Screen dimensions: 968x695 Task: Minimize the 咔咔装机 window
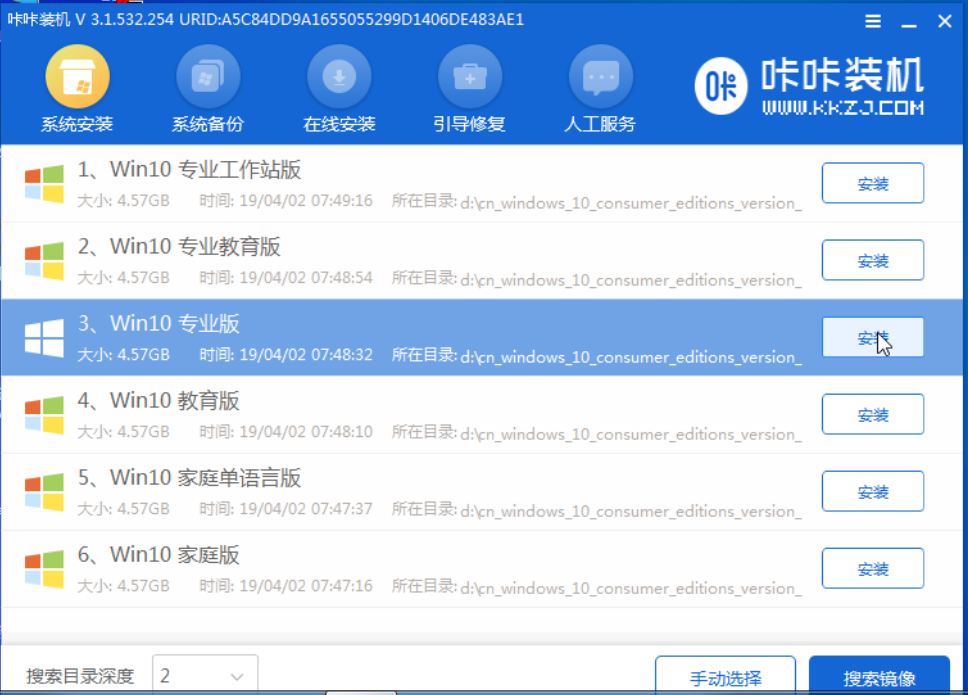(x=908, y=21)
